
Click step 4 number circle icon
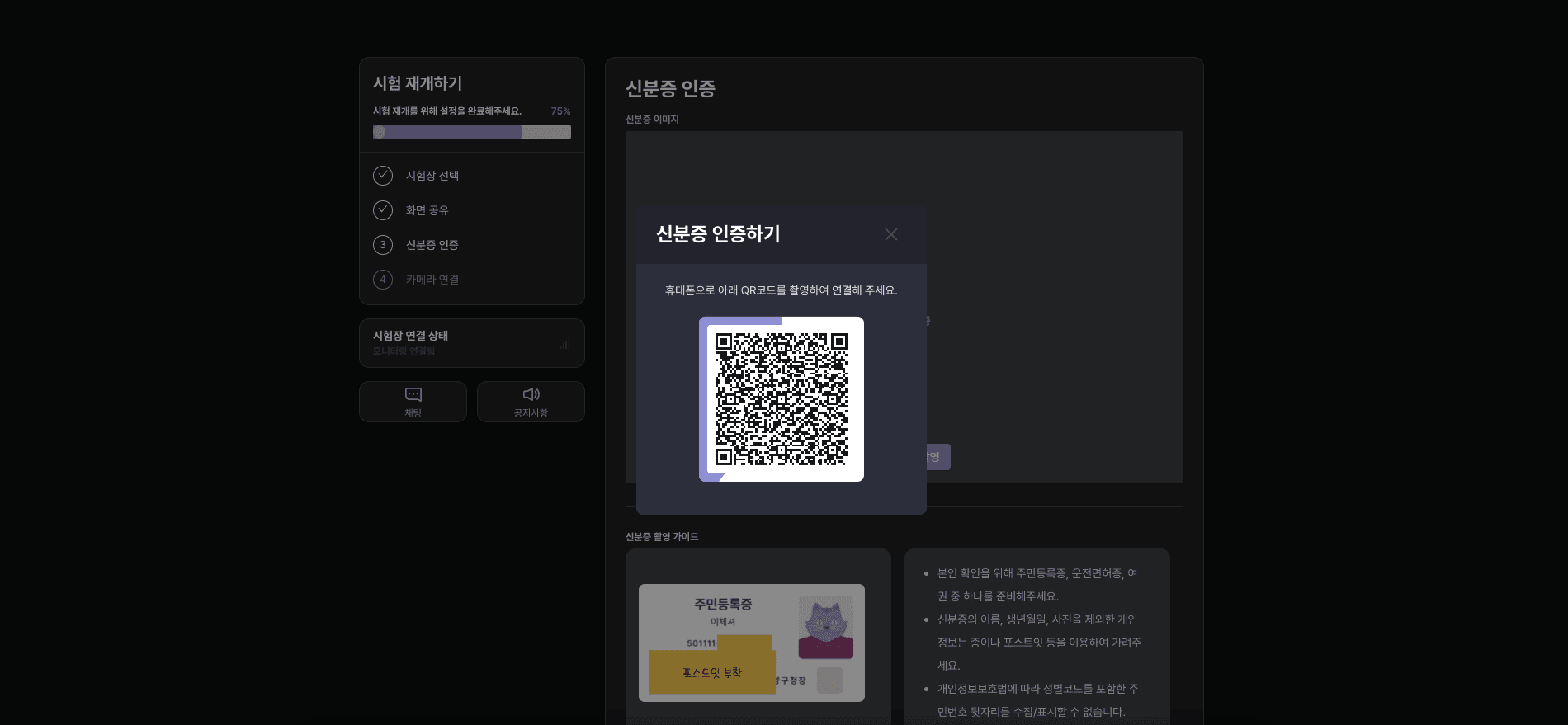(383, 280)
